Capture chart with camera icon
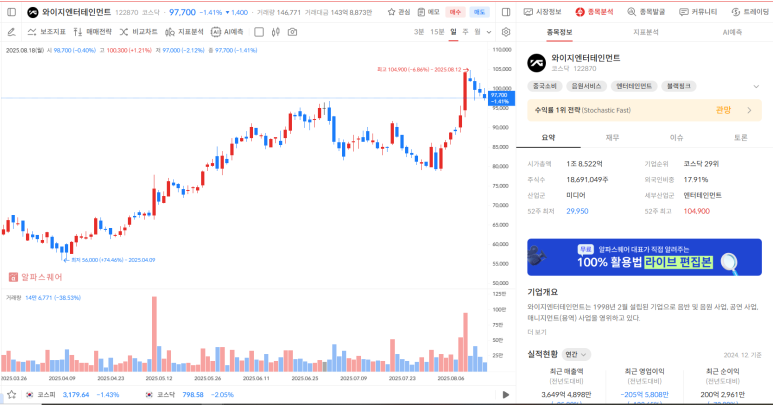 point(292,32)
